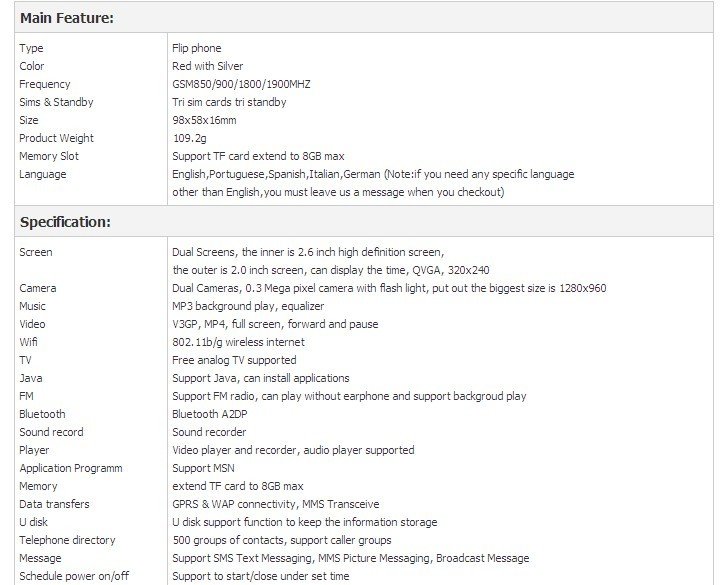The width and height of the screenshot is (722, 585).
Task: Click the Free analog TV supported text
Action: (x=234, y=360)
